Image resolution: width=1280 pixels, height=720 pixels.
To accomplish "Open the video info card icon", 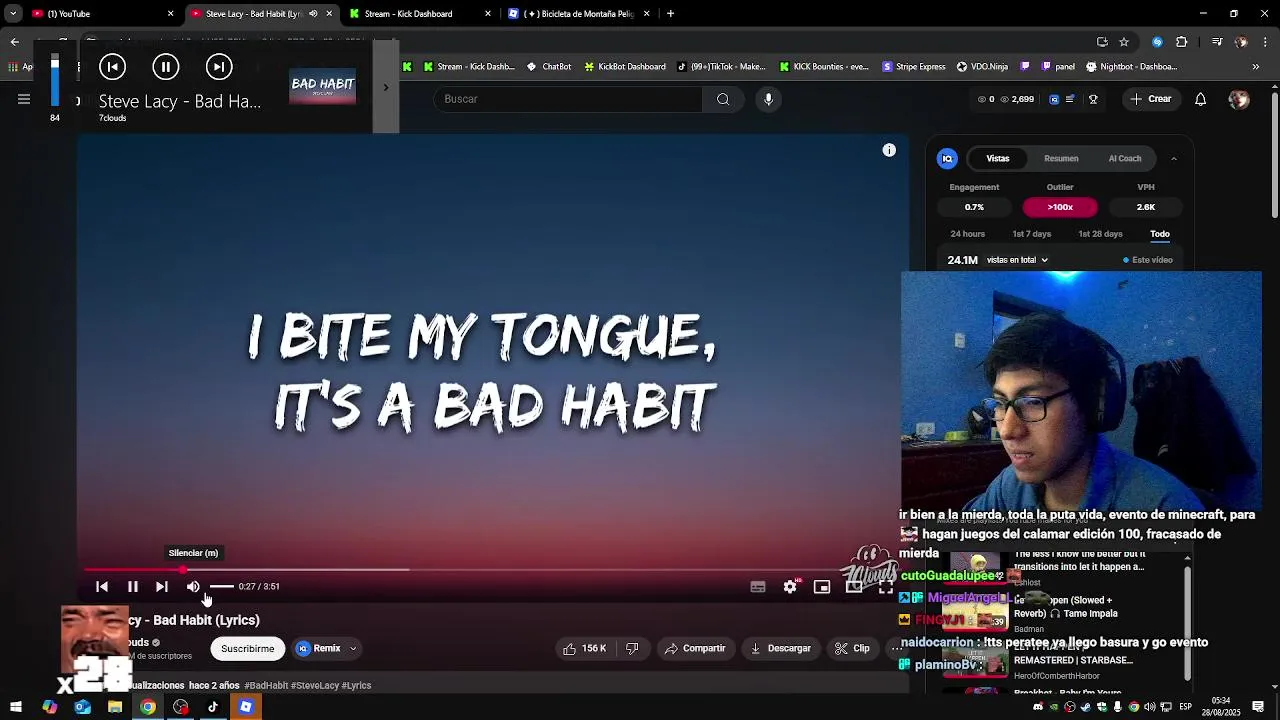I will click(x=889, y=150).
